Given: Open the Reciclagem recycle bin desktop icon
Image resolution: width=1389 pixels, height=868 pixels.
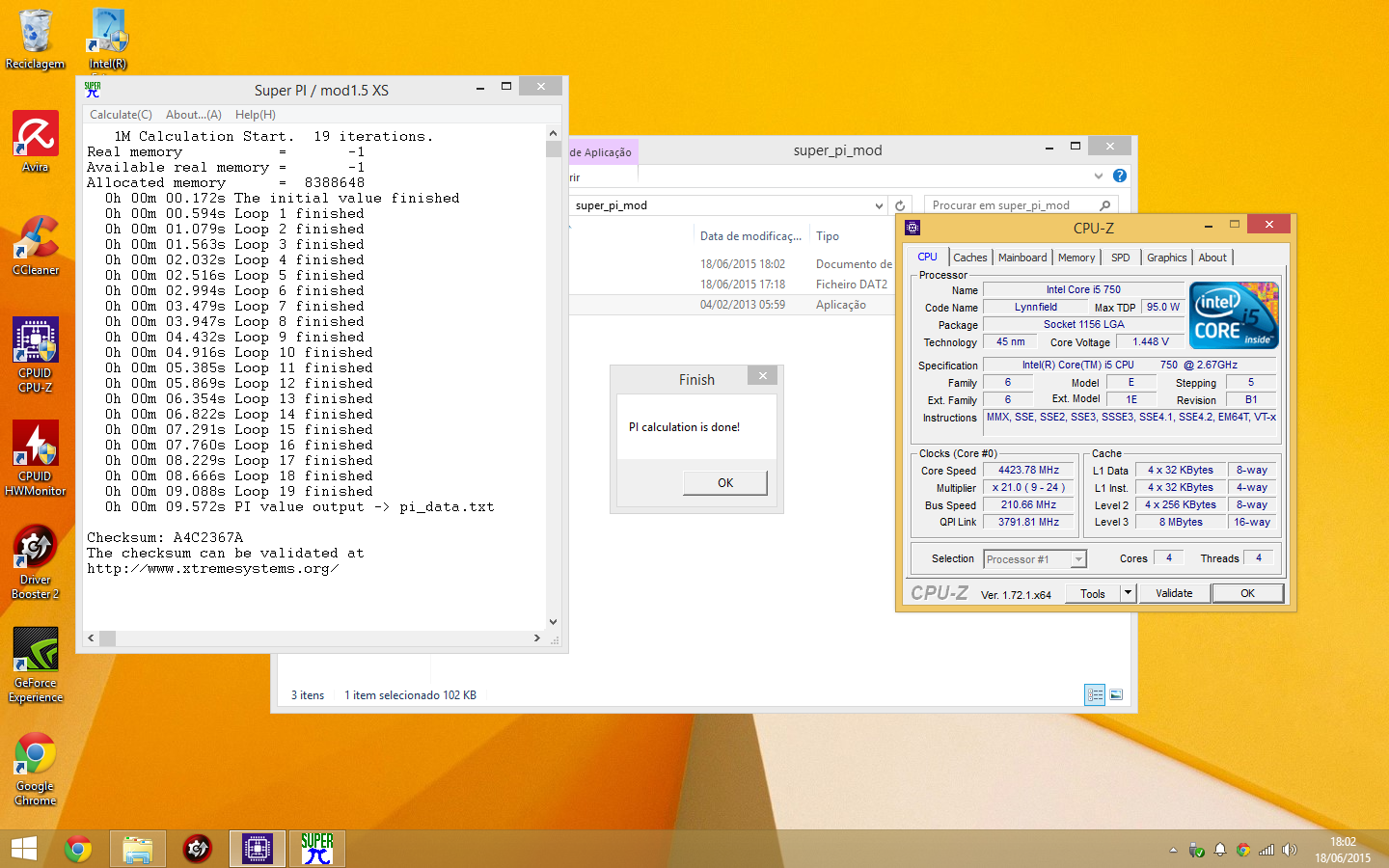Looking at the screenshot, I should click(x=35, y=40).
